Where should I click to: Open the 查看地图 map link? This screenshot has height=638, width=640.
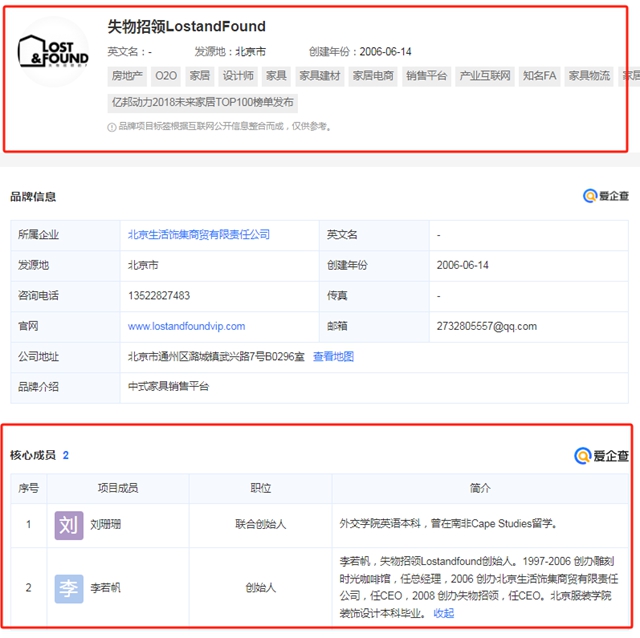[333, 357]
